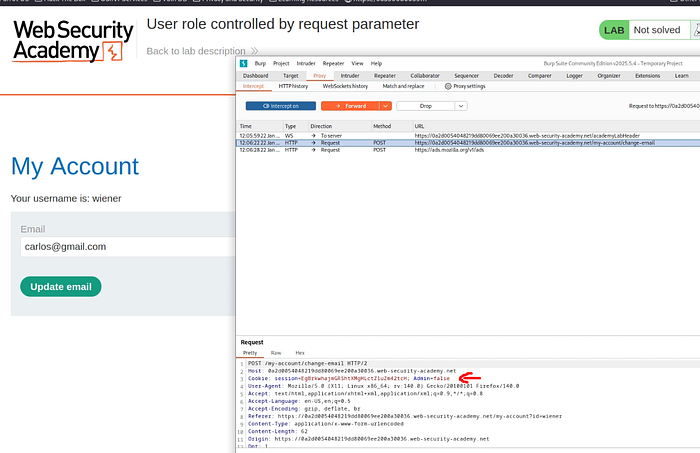Open the Project menu
700x453 pixels.
click(281, 63)
